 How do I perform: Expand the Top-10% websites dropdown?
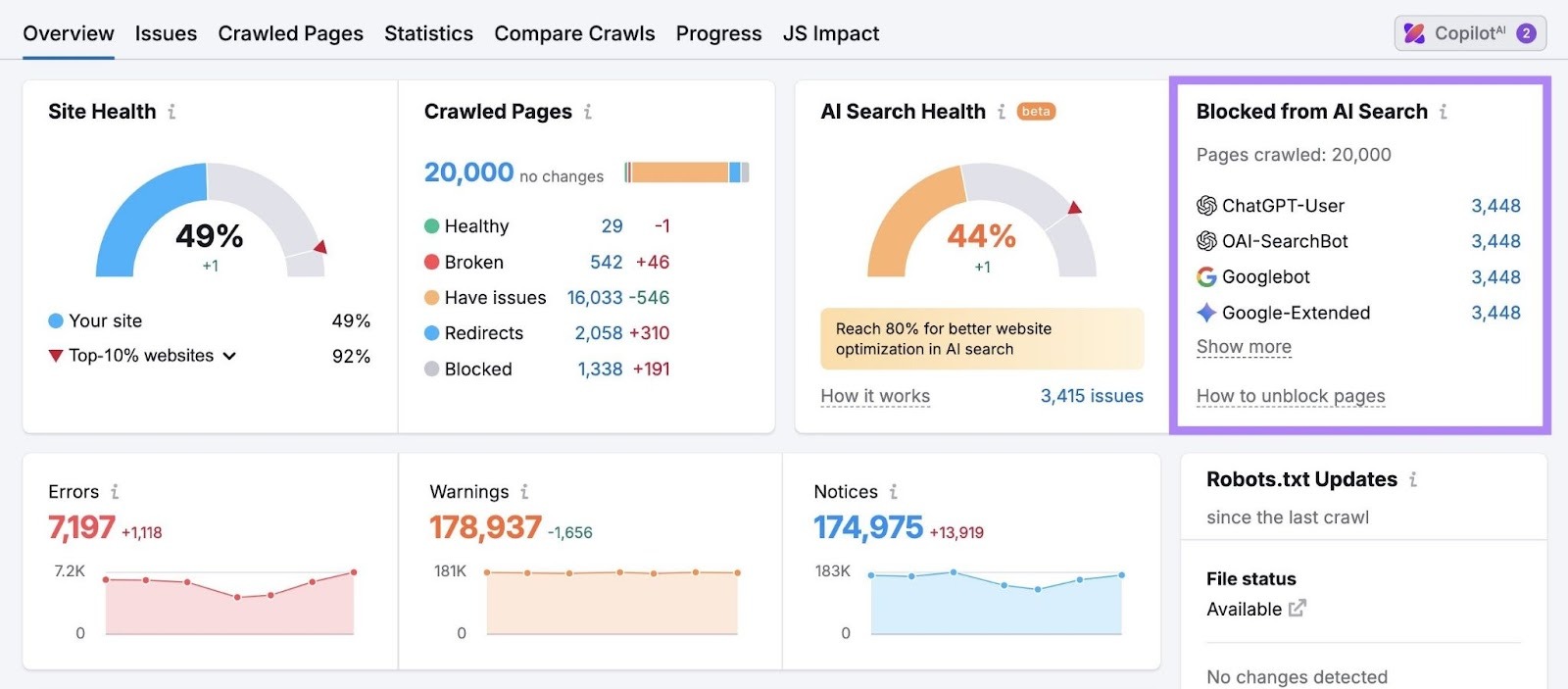pos(229,356)
